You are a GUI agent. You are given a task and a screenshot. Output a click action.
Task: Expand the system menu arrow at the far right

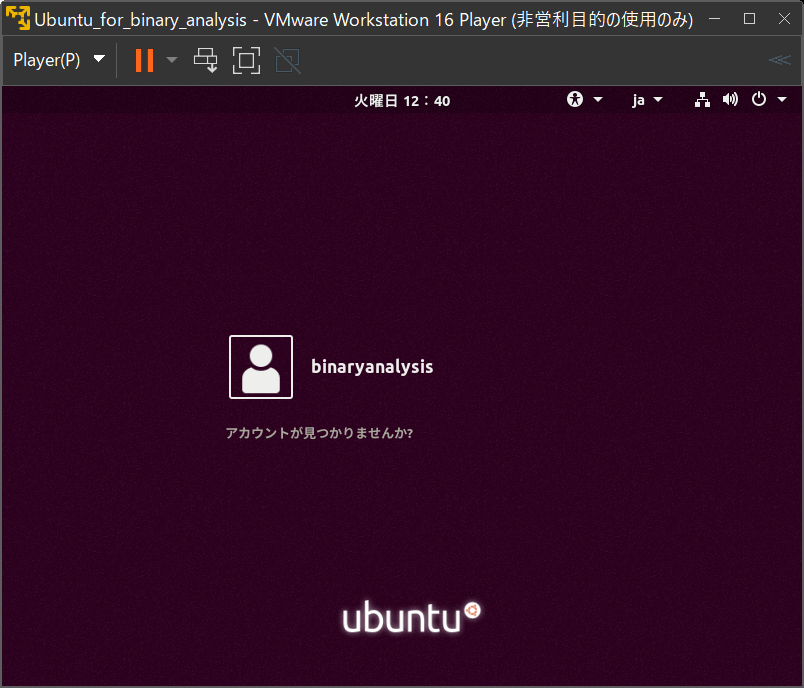[x=782, y=99]
